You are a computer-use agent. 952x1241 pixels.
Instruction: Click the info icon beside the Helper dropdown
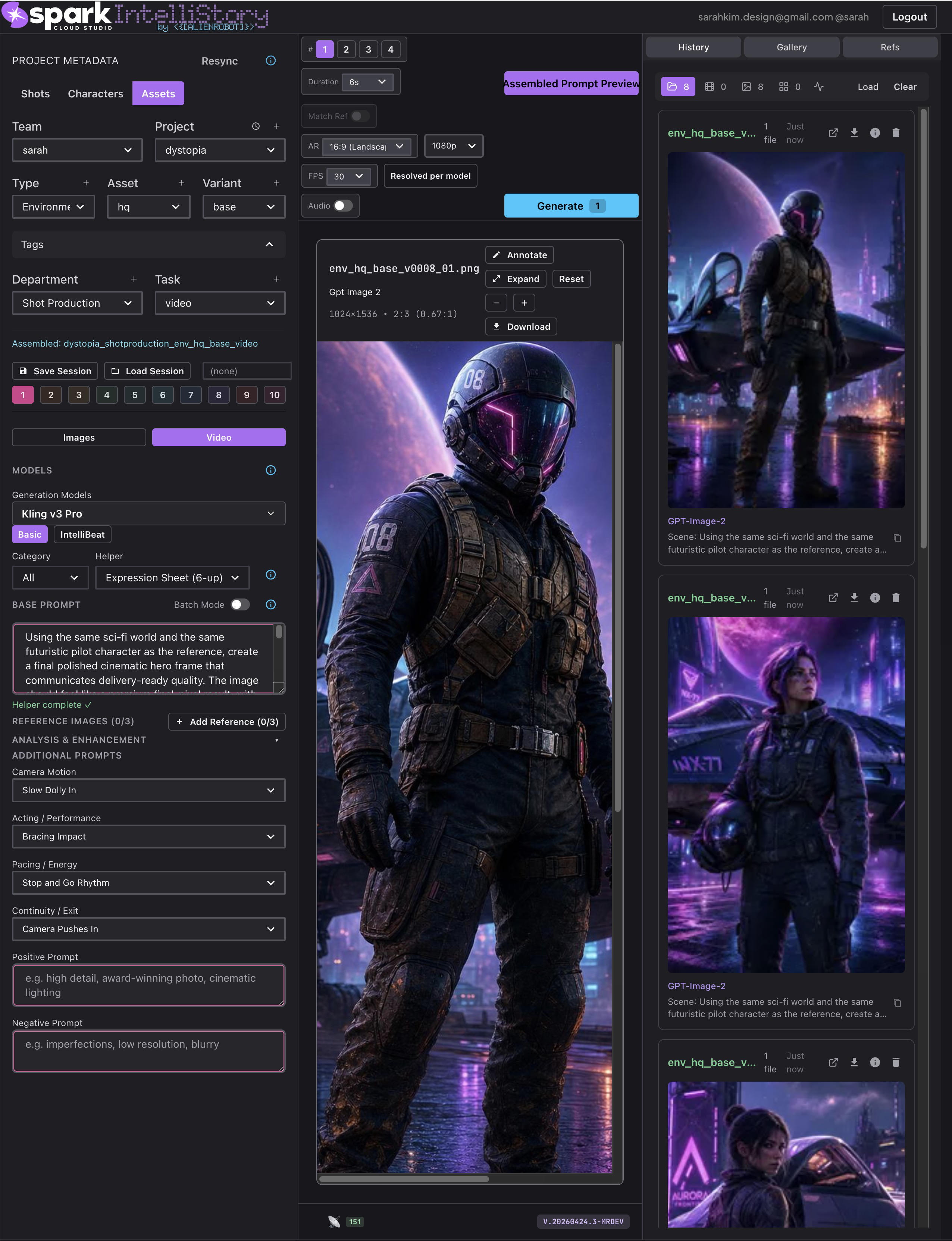(x=271, y=575)
